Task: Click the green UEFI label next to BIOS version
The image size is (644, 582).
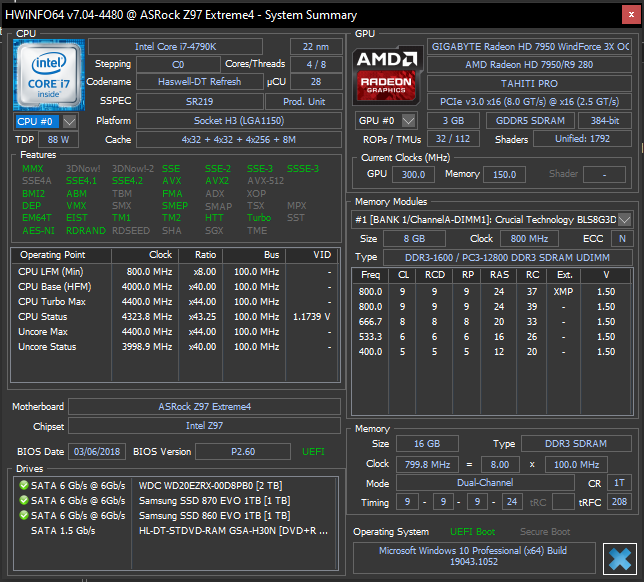Action: [313, 452]
